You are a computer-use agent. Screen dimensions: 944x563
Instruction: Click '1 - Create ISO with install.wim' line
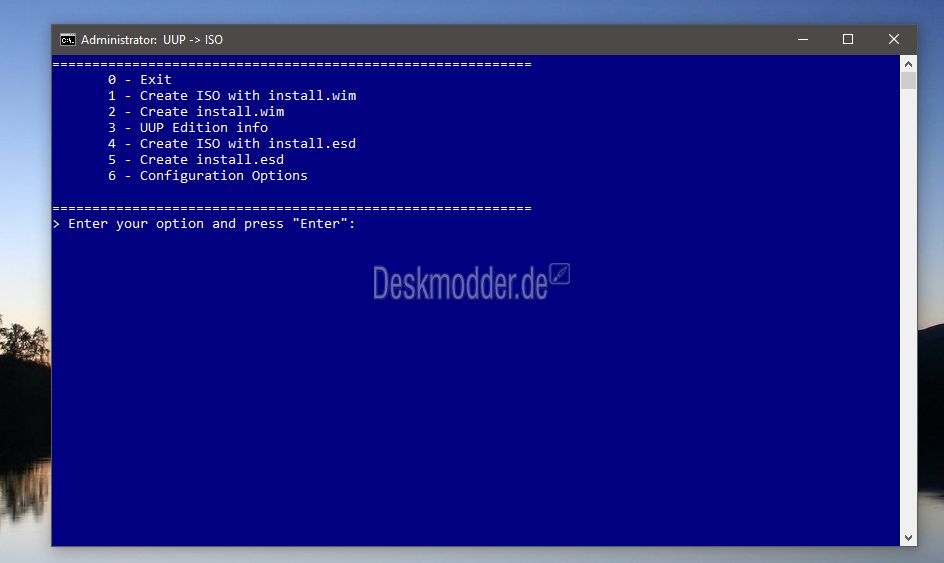(x=232, y=96)
